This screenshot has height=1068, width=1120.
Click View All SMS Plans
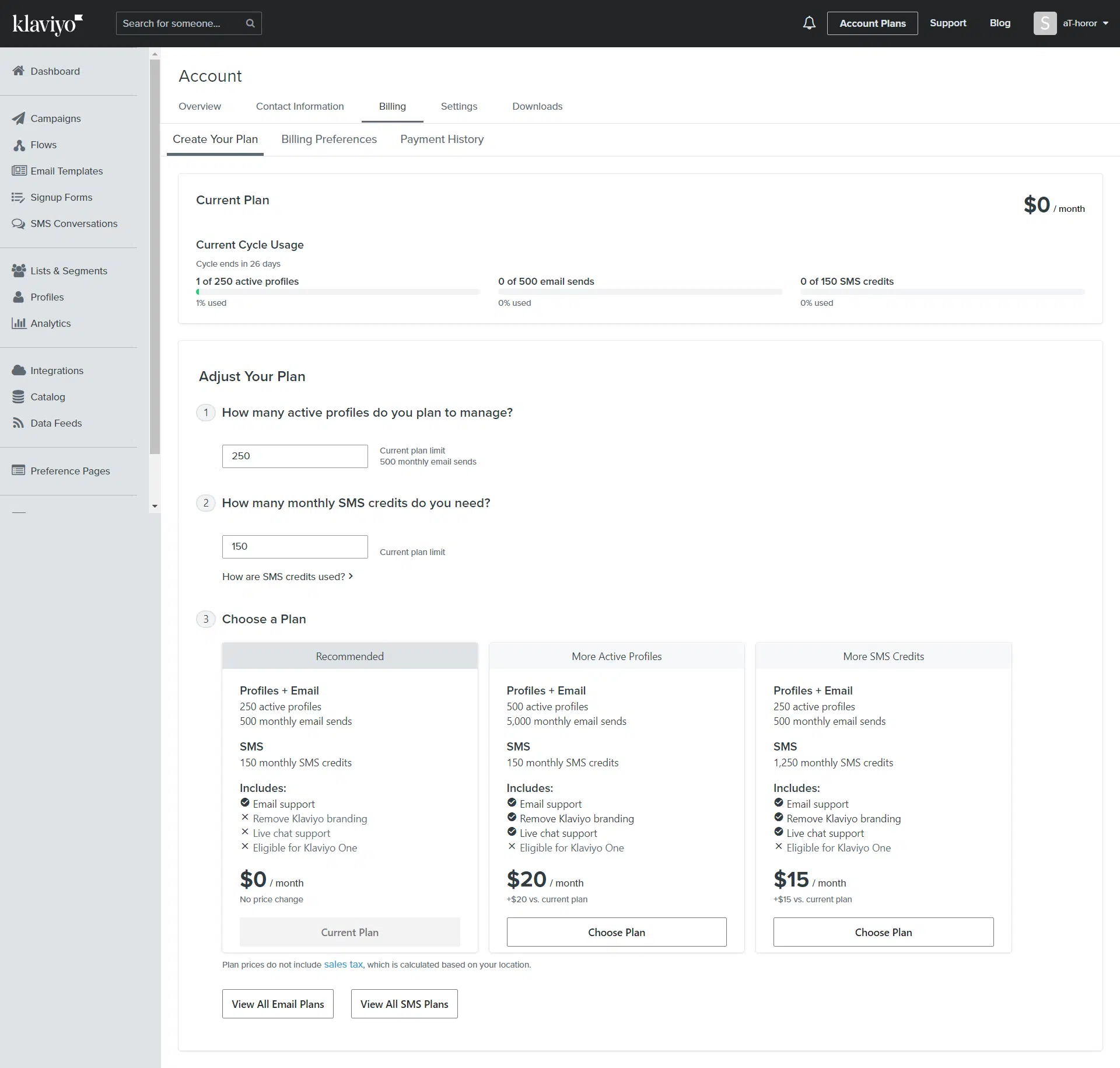[404, 1004]
